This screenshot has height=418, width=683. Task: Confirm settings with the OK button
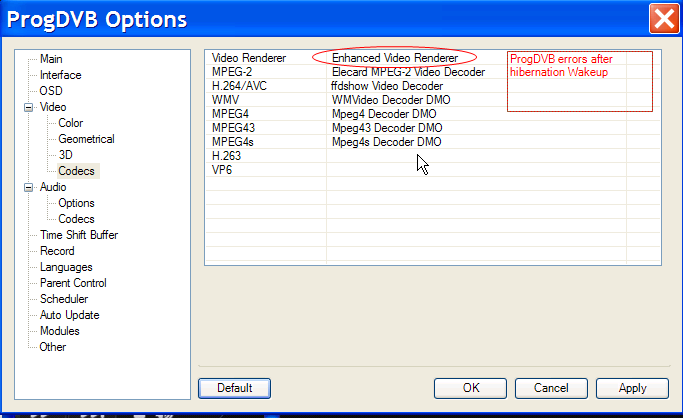(x=470, y=388)
